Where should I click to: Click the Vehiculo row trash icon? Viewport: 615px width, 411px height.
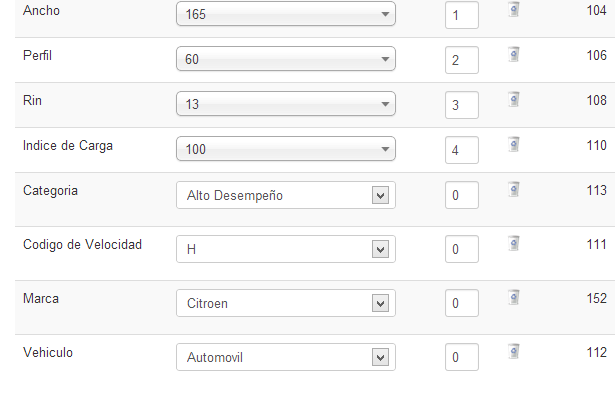pos(514,351)
